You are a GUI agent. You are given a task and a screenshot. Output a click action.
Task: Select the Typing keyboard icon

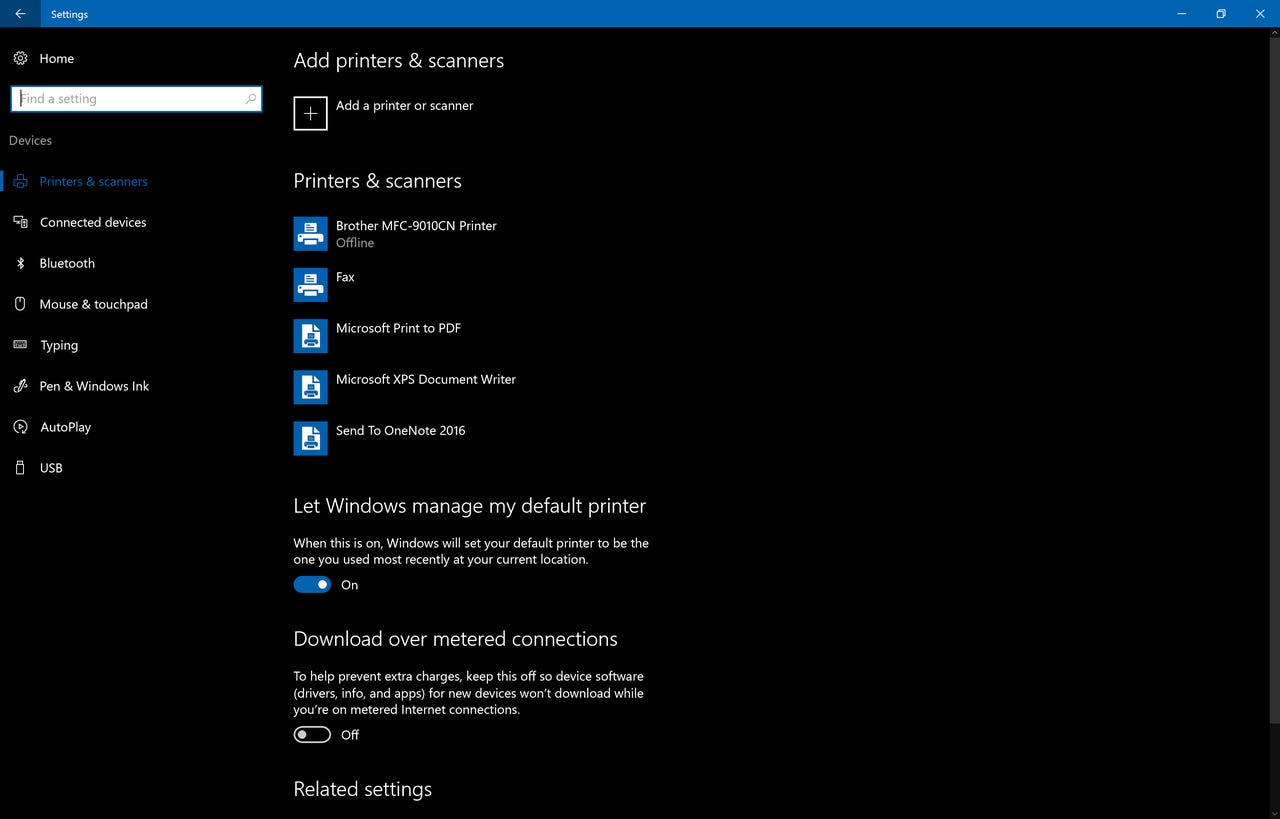(20, 345)
